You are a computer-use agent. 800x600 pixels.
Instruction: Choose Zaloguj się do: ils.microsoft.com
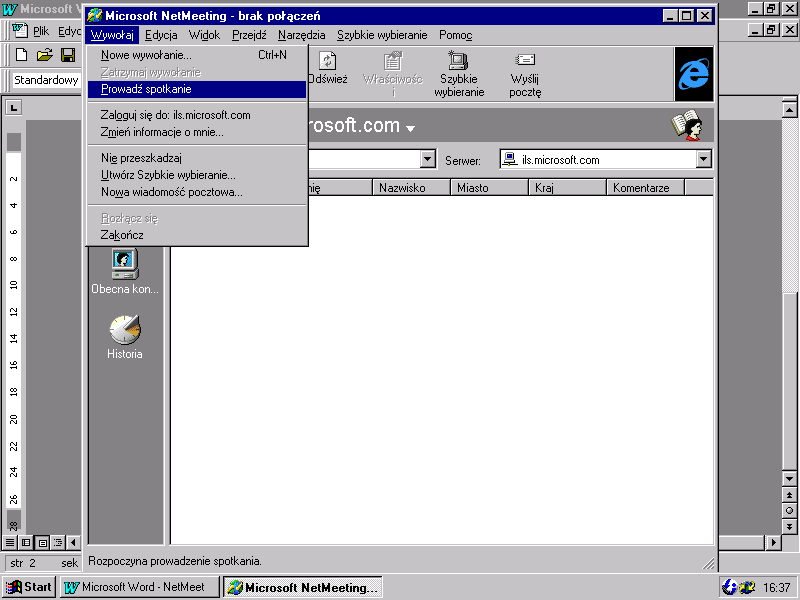pyautogui.click(x=197, y=115)
